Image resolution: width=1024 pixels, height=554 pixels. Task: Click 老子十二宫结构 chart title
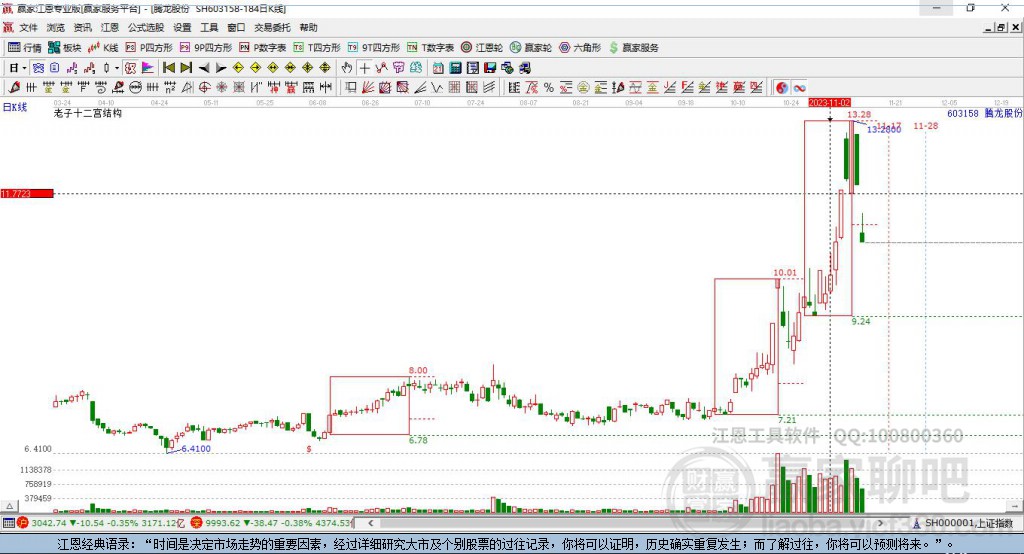tap(88, 113)
